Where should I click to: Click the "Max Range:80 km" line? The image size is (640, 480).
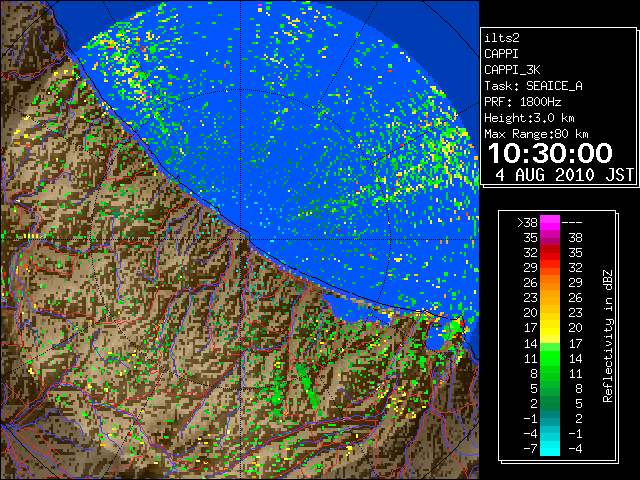536,134
